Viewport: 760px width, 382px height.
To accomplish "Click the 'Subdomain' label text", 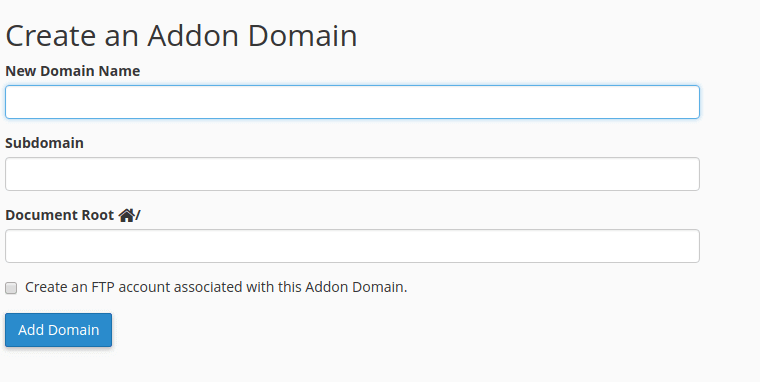I will pyautogui.click(x=45, y=143).
